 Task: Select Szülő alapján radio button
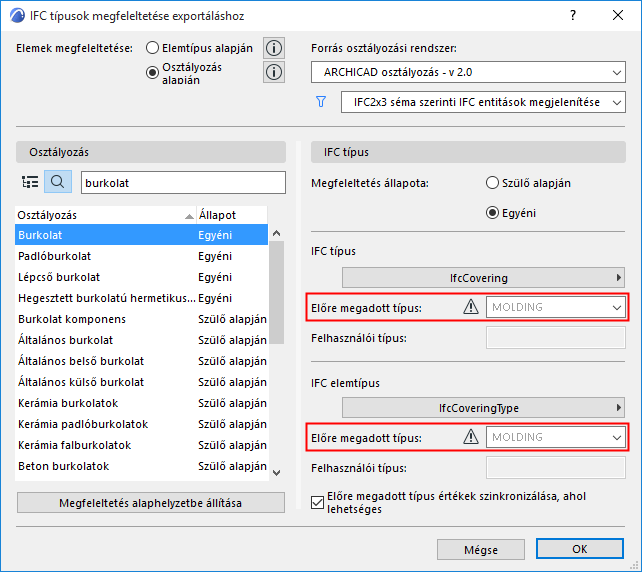[x=492, y=183]
